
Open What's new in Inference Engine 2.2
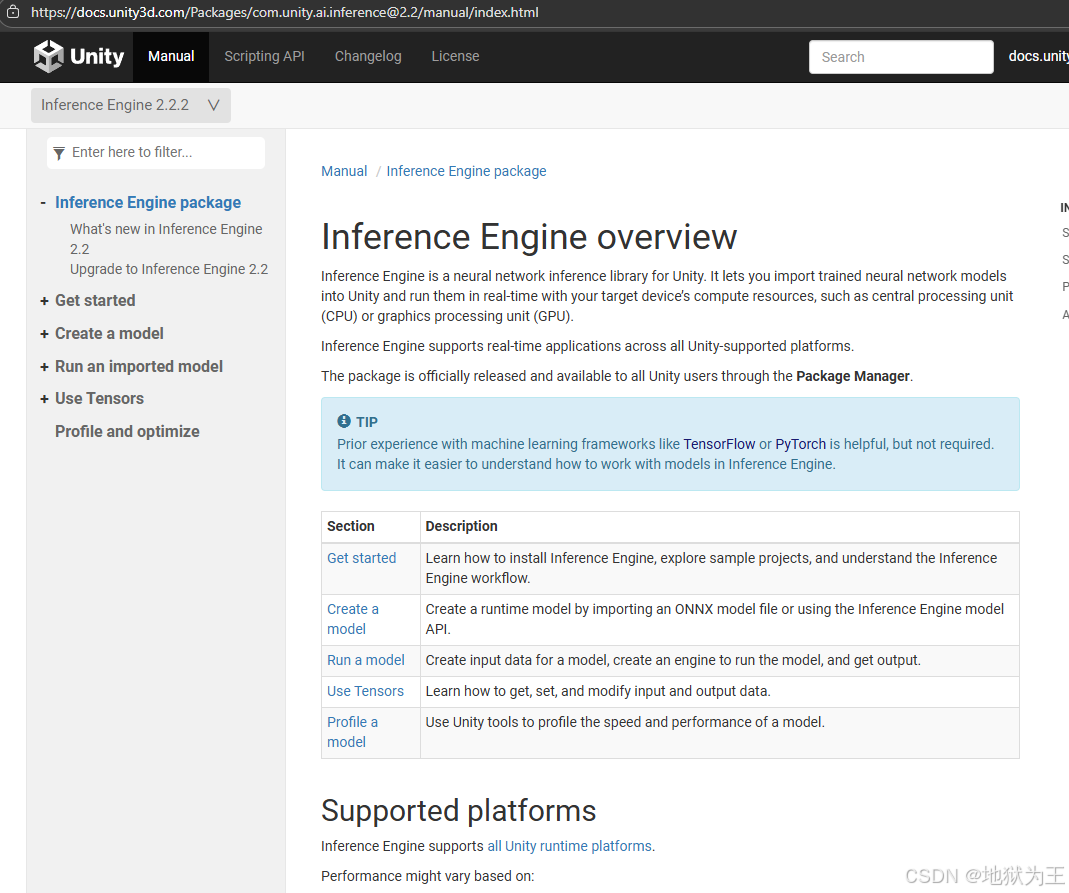[x=166, y=239]
